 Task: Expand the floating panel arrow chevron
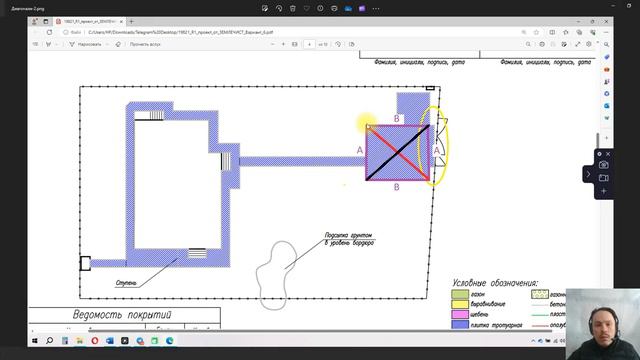(x=588, y=174)
